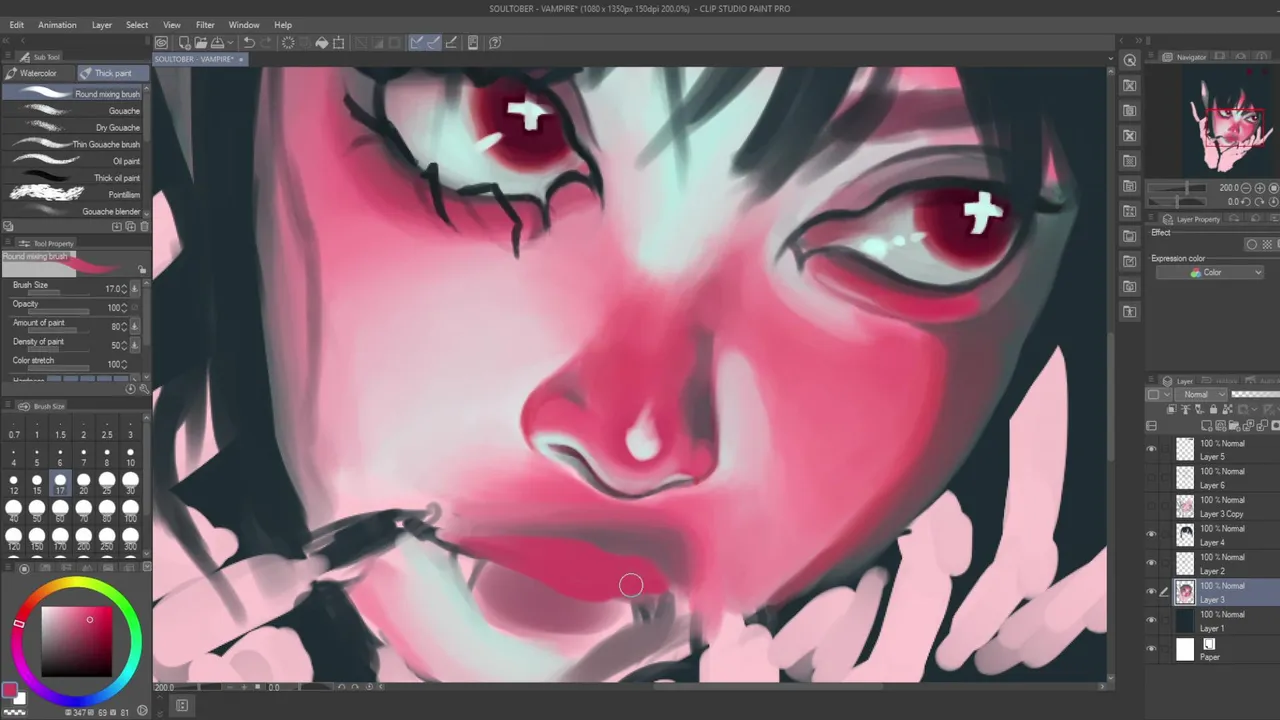Open Clip Studio launcher icon in toolbar
This screenshot has height=720, width=1280.
coord(161,43)
